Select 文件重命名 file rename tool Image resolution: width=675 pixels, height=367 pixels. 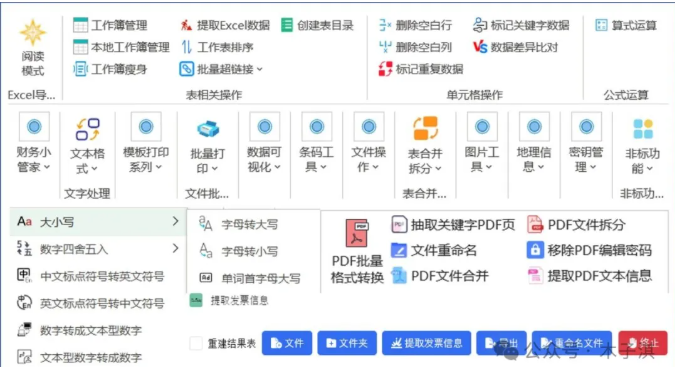point(434,250)
